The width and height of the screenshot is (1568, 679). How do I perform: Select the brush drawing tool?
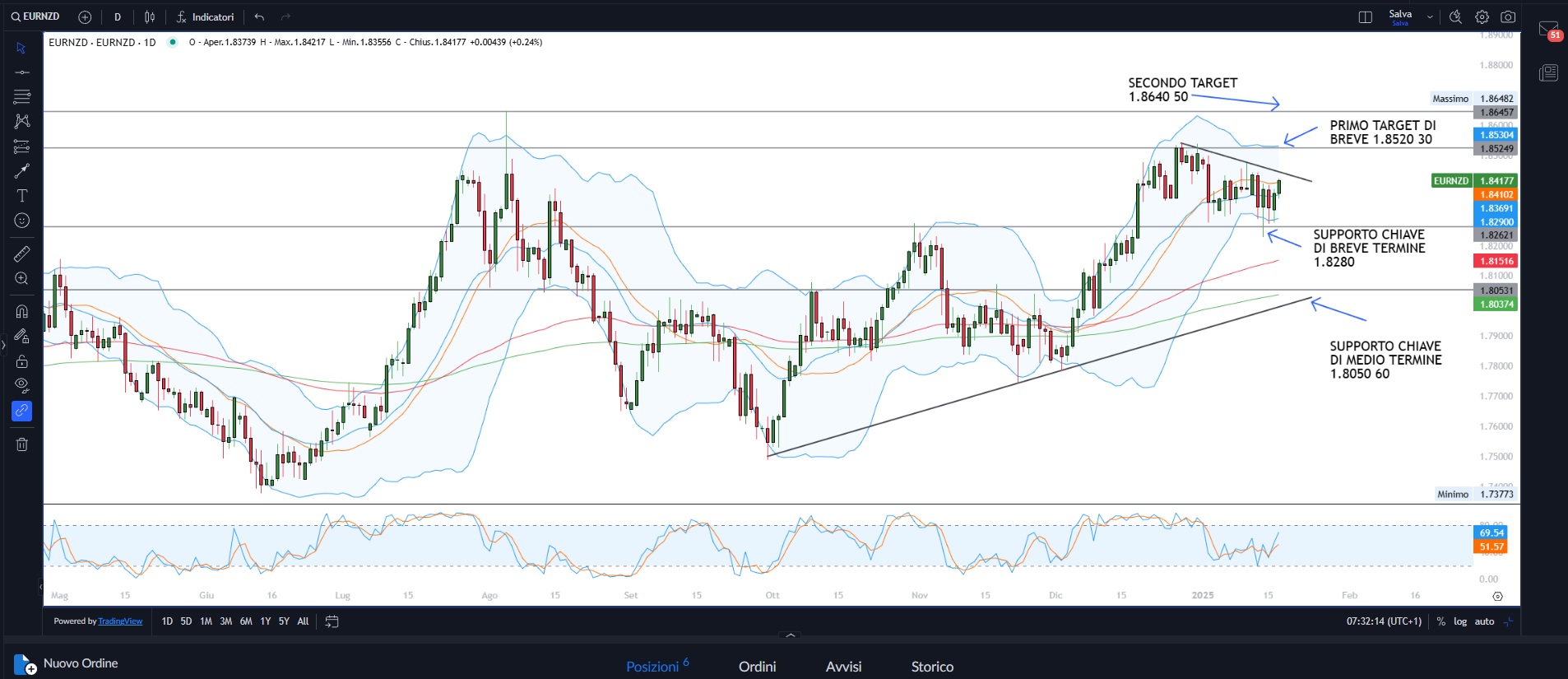click(x=22, y=171)
